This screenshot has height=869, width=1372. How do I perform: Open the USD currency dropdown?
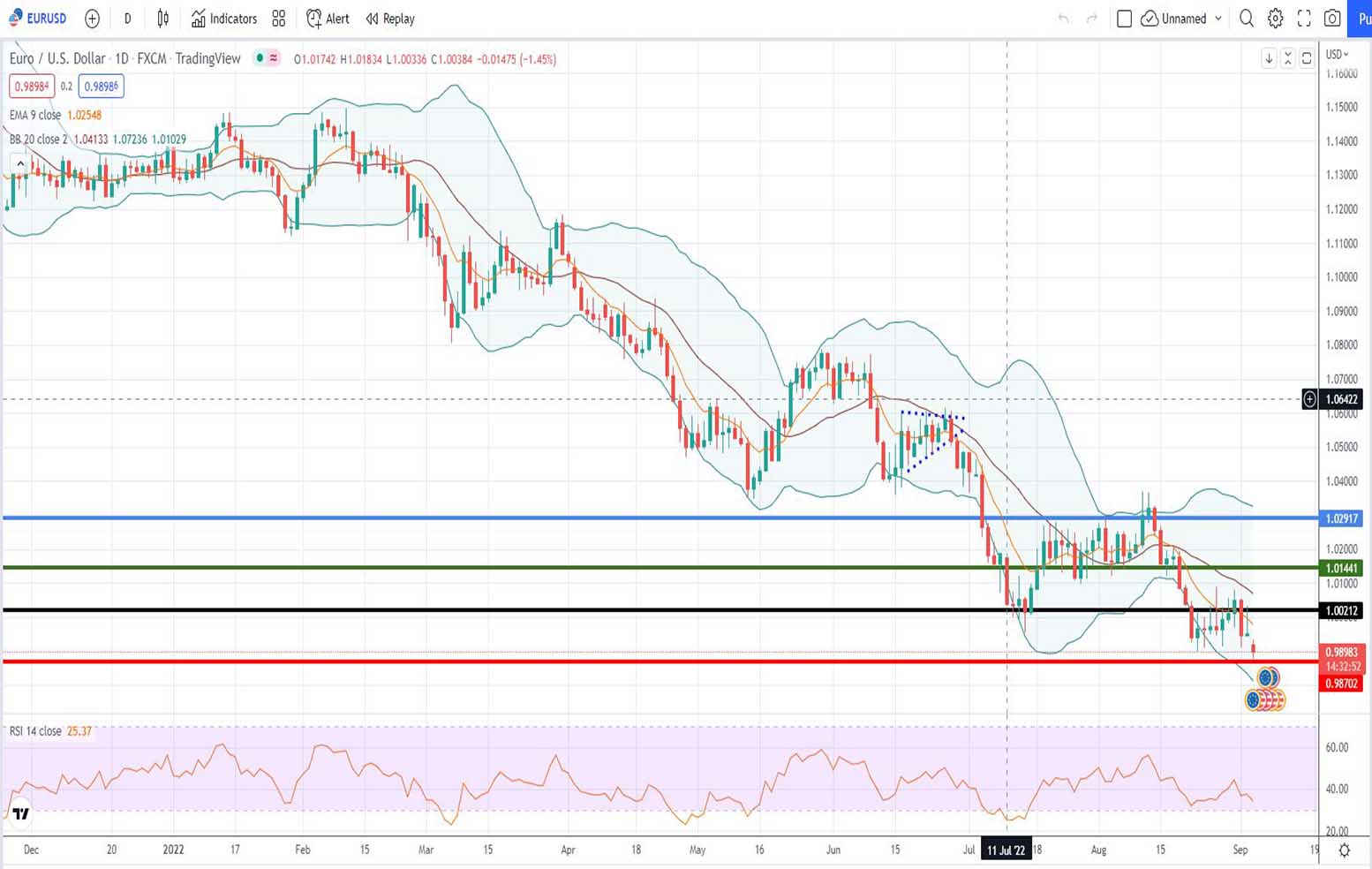click(x=1338, y=55)
